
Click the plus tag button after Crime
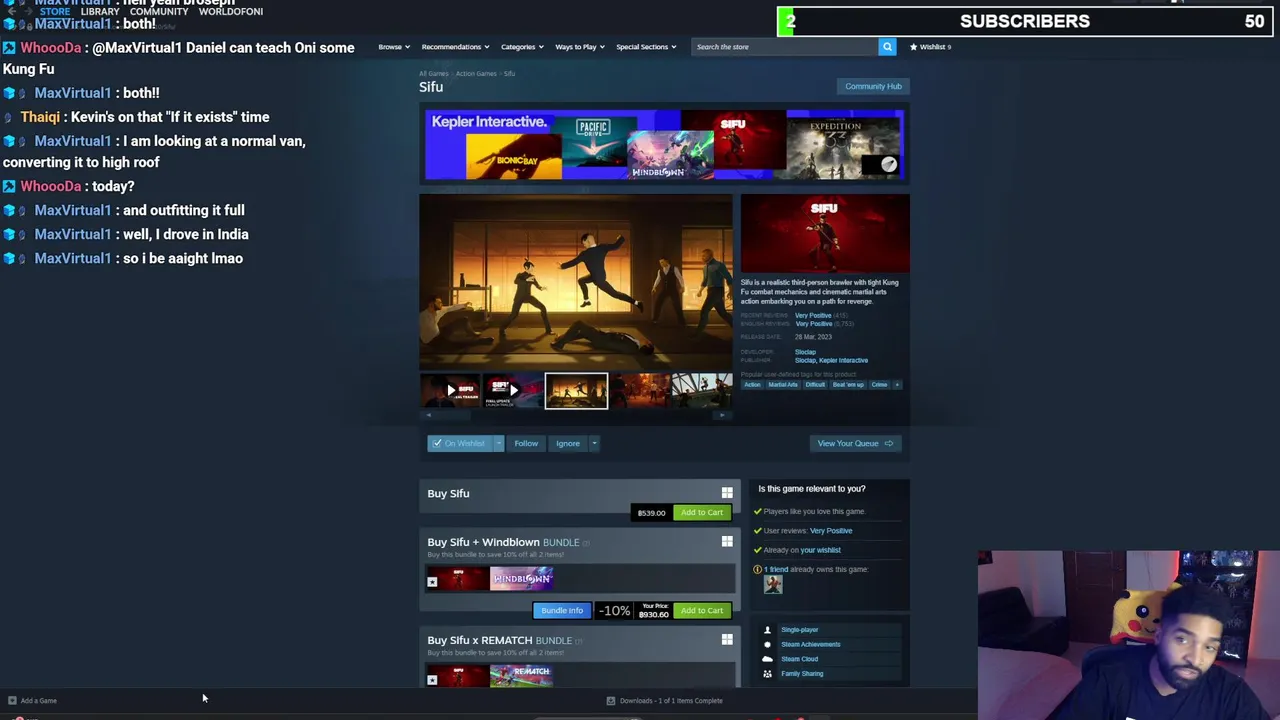tap(897, 385)
